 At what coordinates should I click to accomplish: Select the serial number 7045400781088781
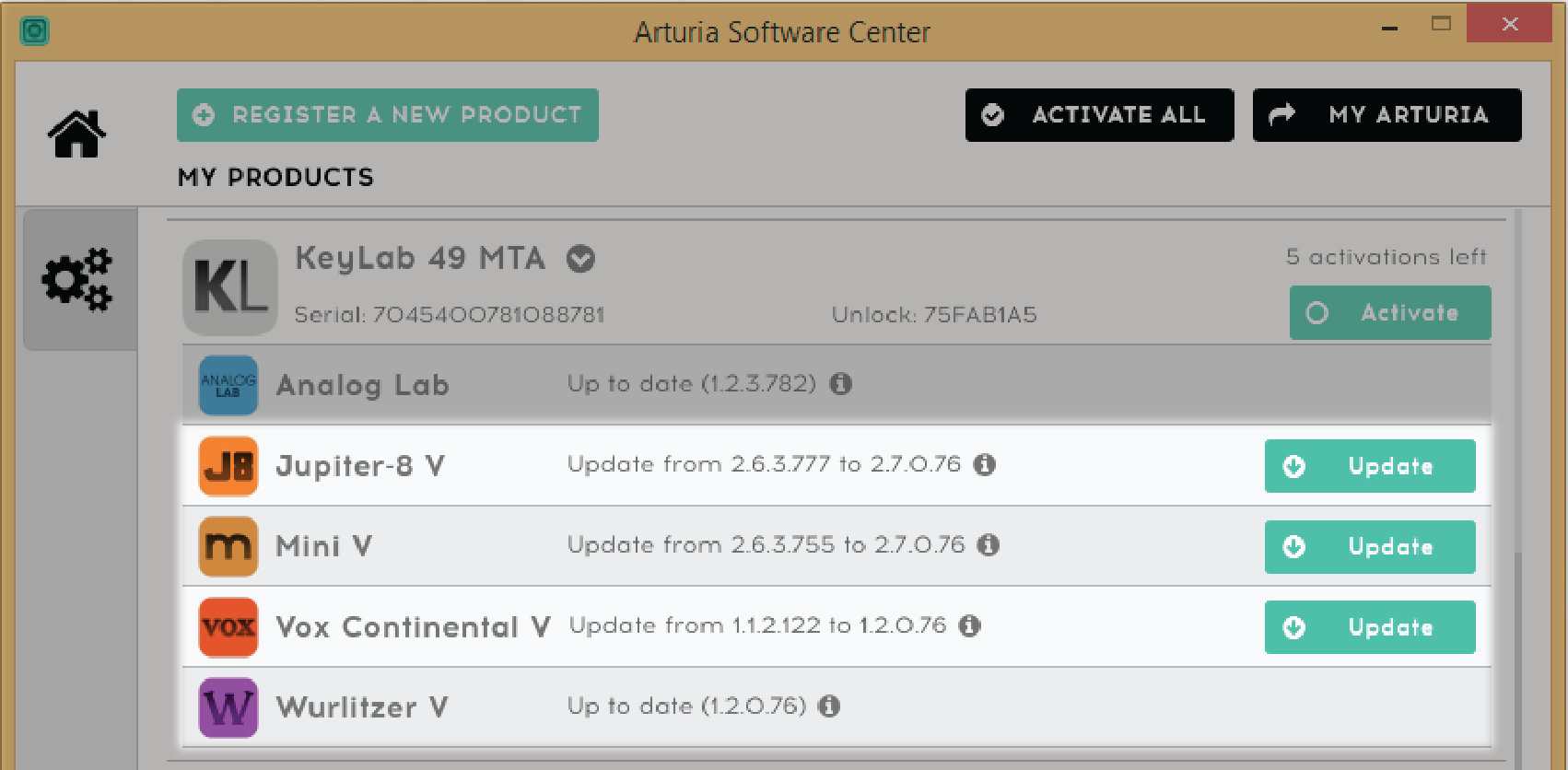(x=488, y=315)
